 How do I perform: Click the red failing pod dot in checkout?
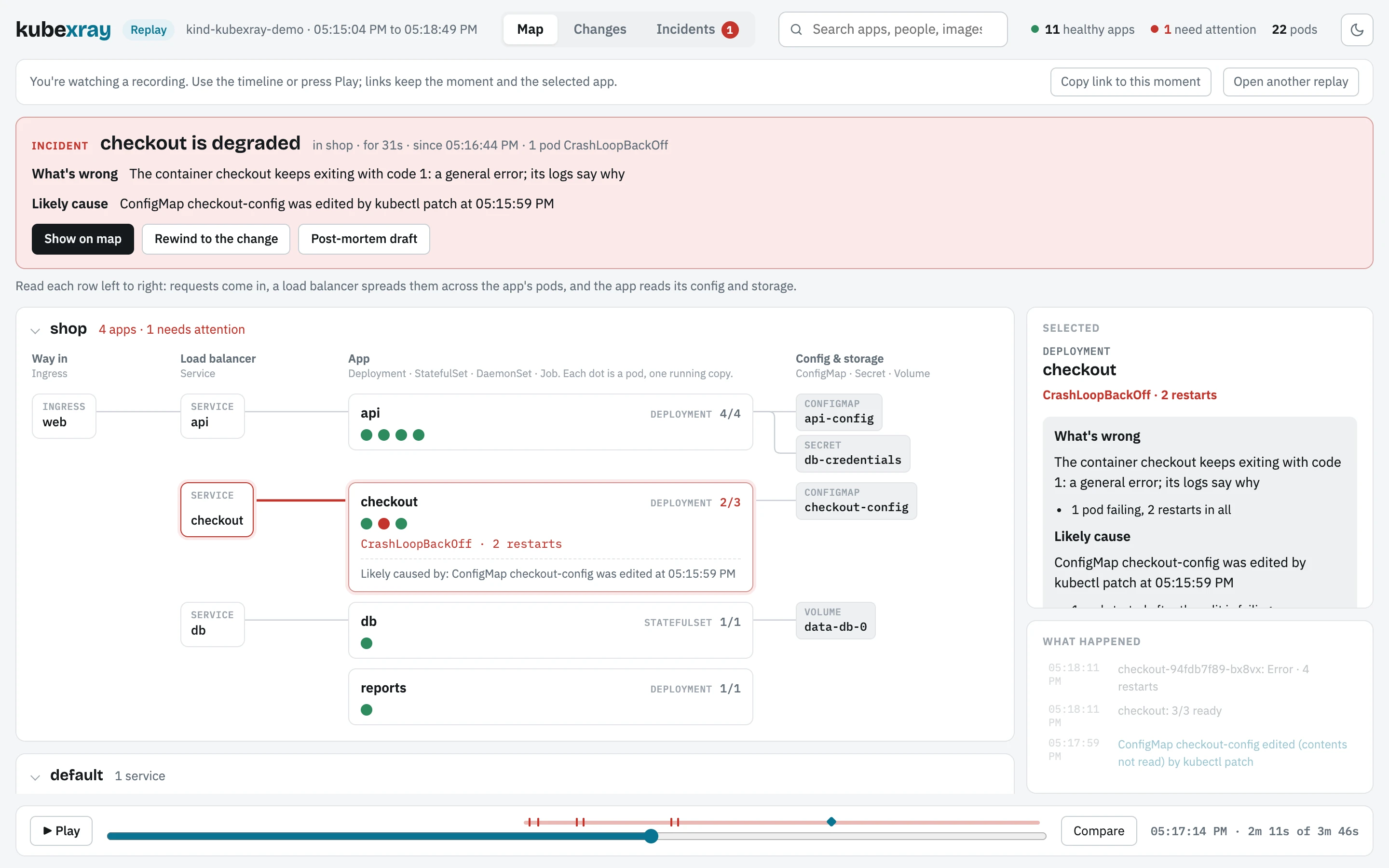tap(384, 524)
